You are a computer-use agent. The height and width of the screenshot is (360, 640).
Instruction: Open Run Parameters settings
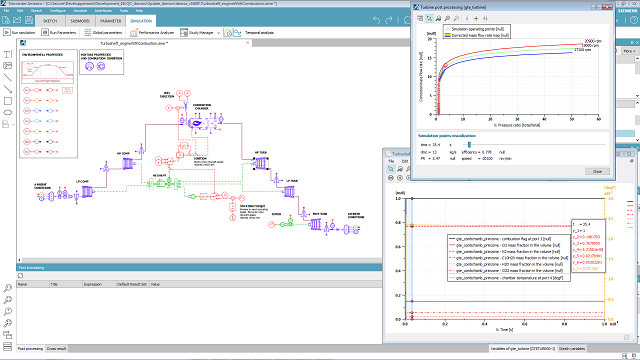59,32
